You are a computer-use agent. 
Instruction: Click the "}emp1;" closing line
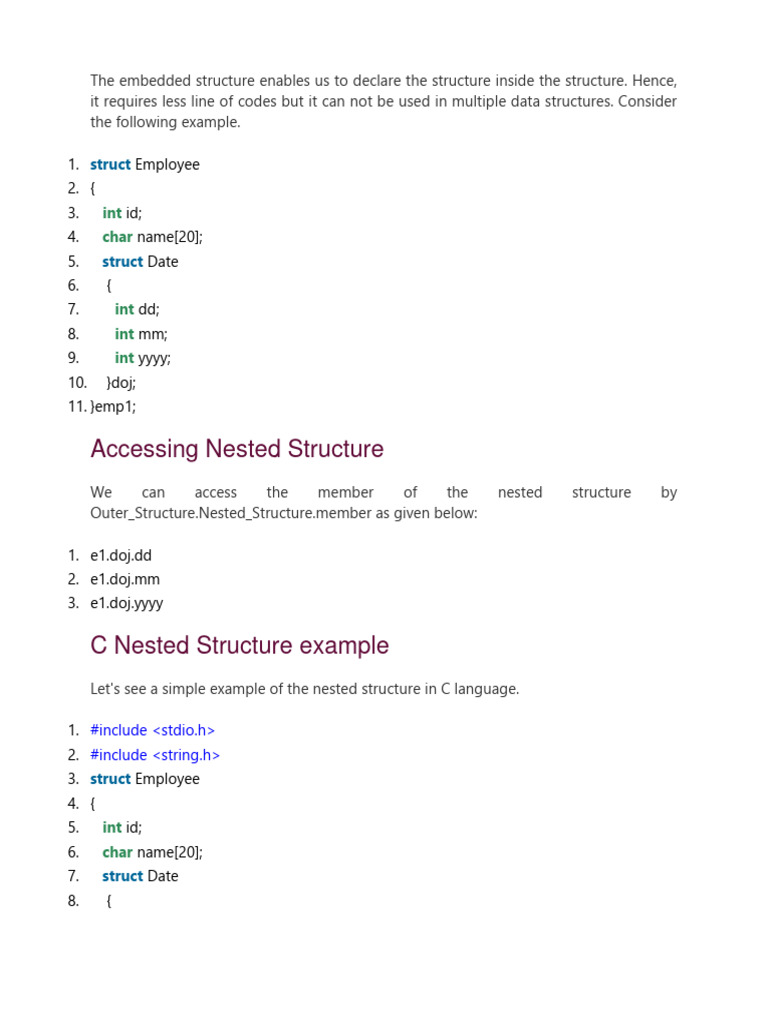113,407
